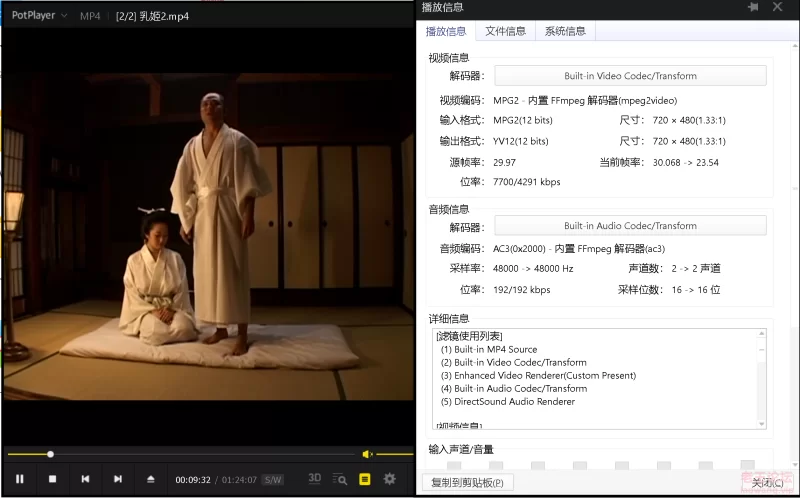Open the chapter/search preview icon
The image size is (800, 498).
click(x=340, y=479)
